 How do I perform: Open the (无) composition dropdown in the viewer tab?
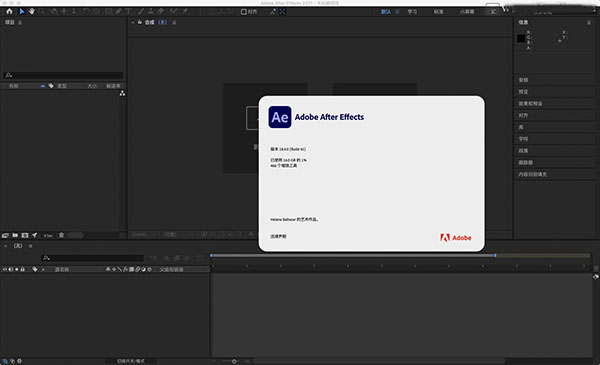[x=163, y=22]
